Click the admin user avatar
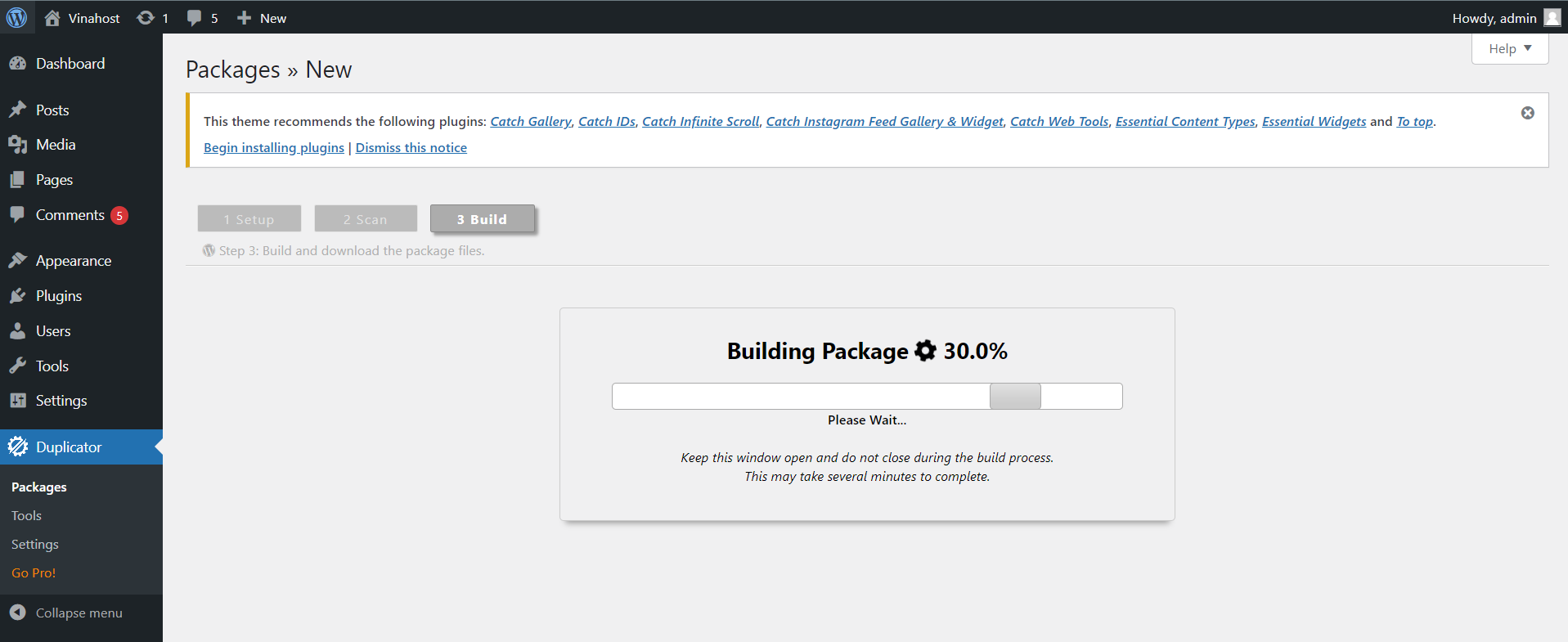Viewport: 1568px width, 642px height. pyautogui.click(x=1552, y=18)
